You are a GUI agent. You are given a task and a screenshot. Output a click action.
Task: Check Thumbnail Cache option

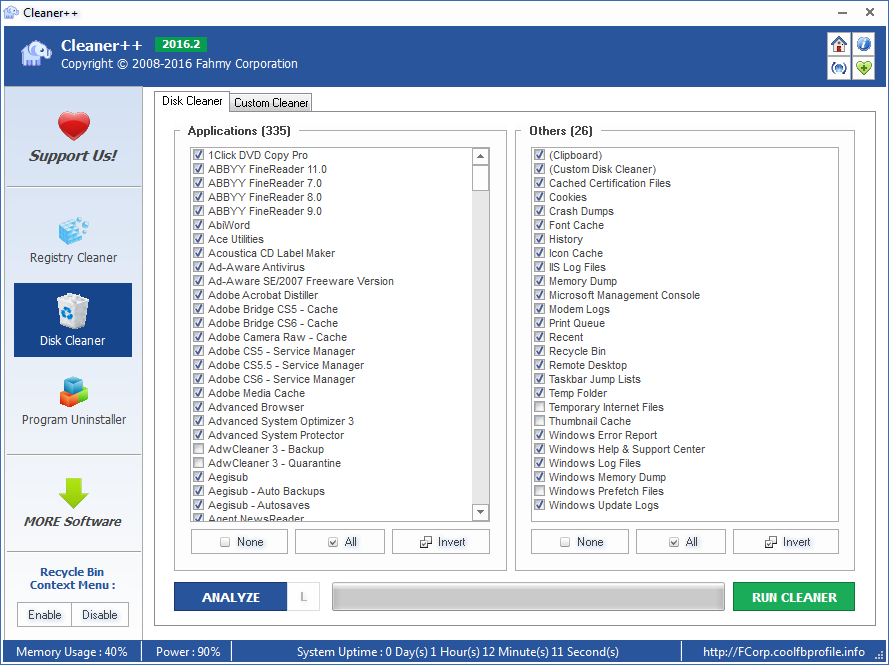[540, 421]
